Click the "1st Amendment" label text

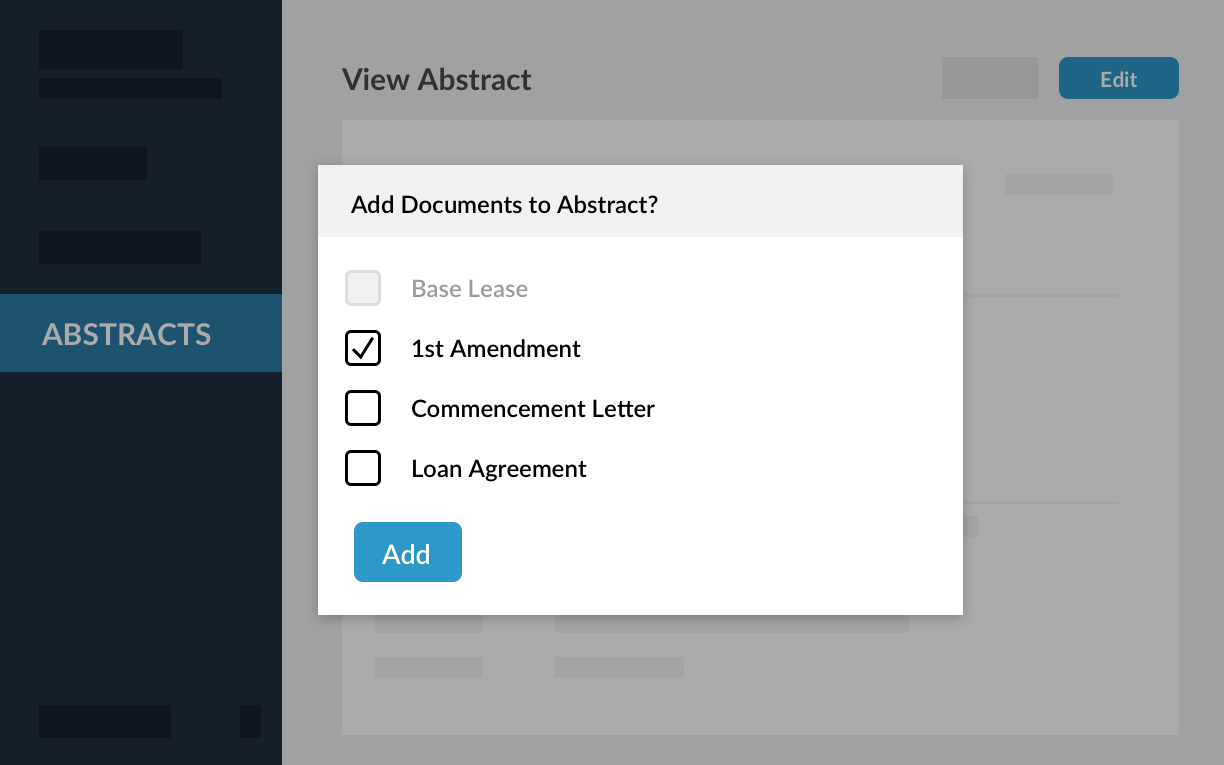495,349
